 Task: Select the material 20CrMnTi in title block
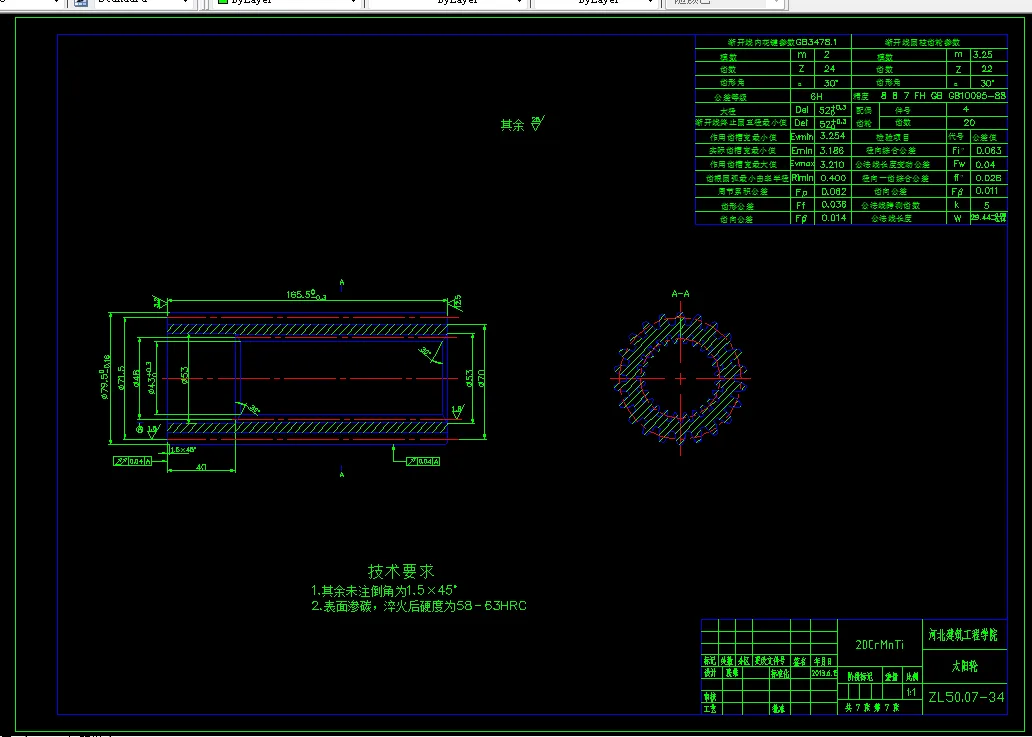click(x=880, y=646)
